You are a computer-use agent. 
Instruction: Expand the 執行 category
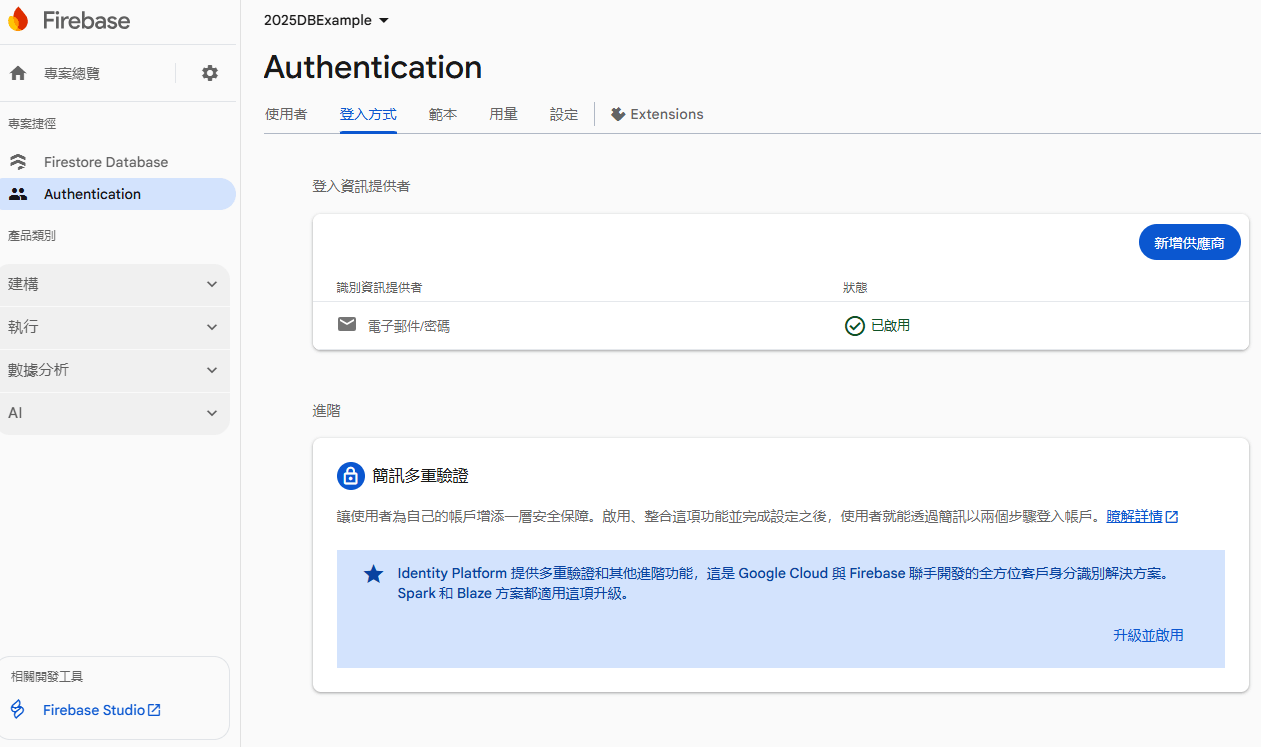115,327
